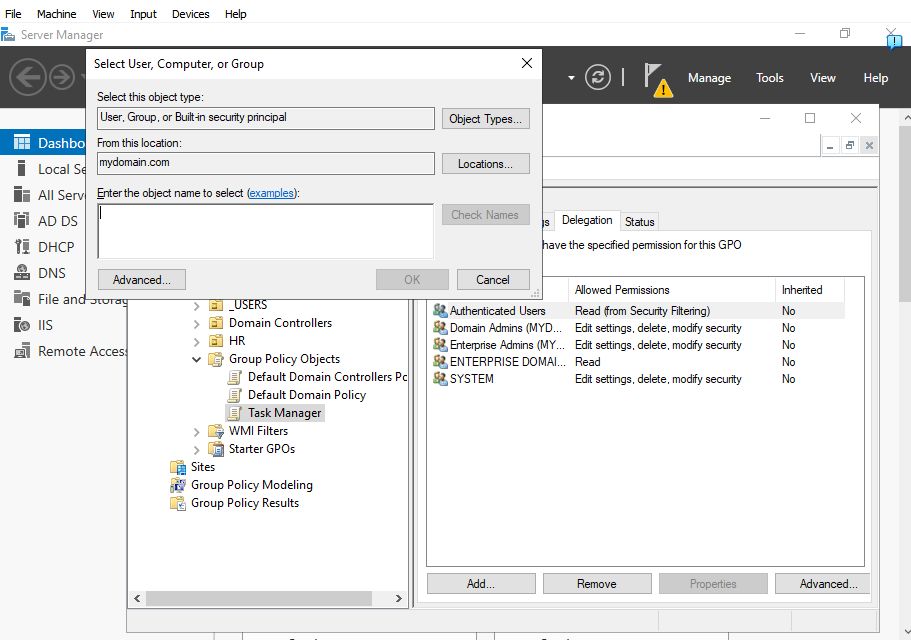Screen dimensions: 911x640
Task: Cancel the Select User dialog
Action: point(493,279)
